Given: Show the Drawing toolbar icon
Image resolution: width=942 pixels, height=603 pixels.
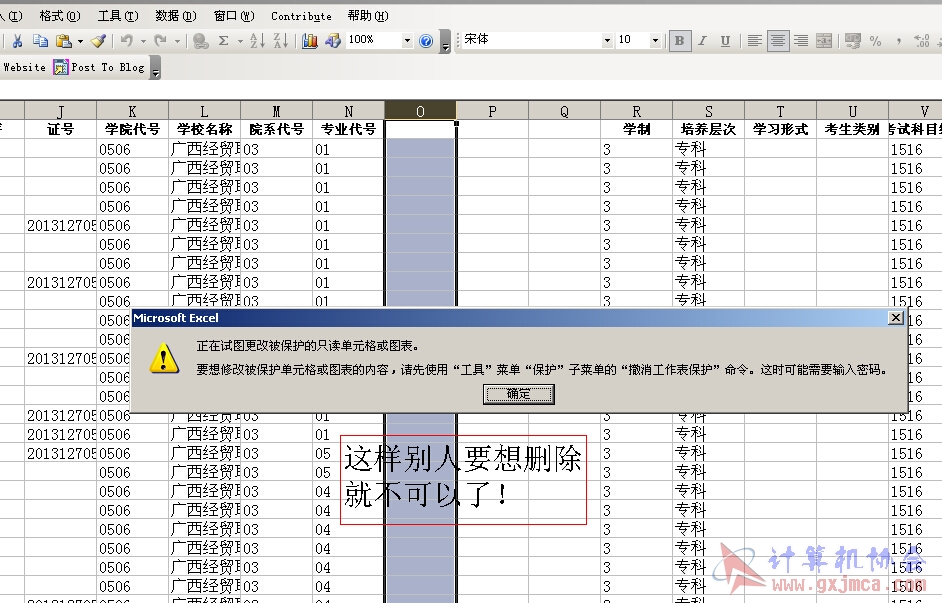Looking at the screenshot, I should [333, 41].
